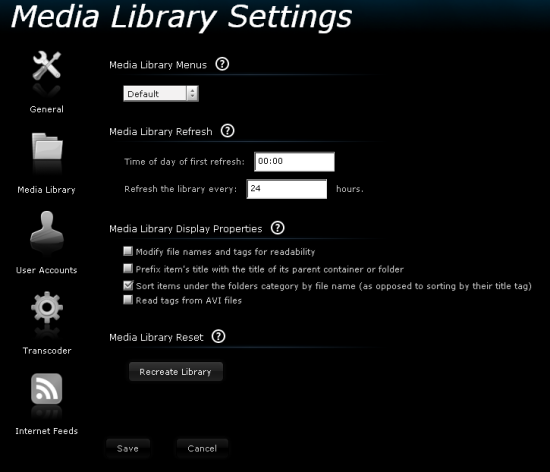Select the Transcoder label in sidebar
Viewport: 550px width, 472px height.
click(47, 351)
